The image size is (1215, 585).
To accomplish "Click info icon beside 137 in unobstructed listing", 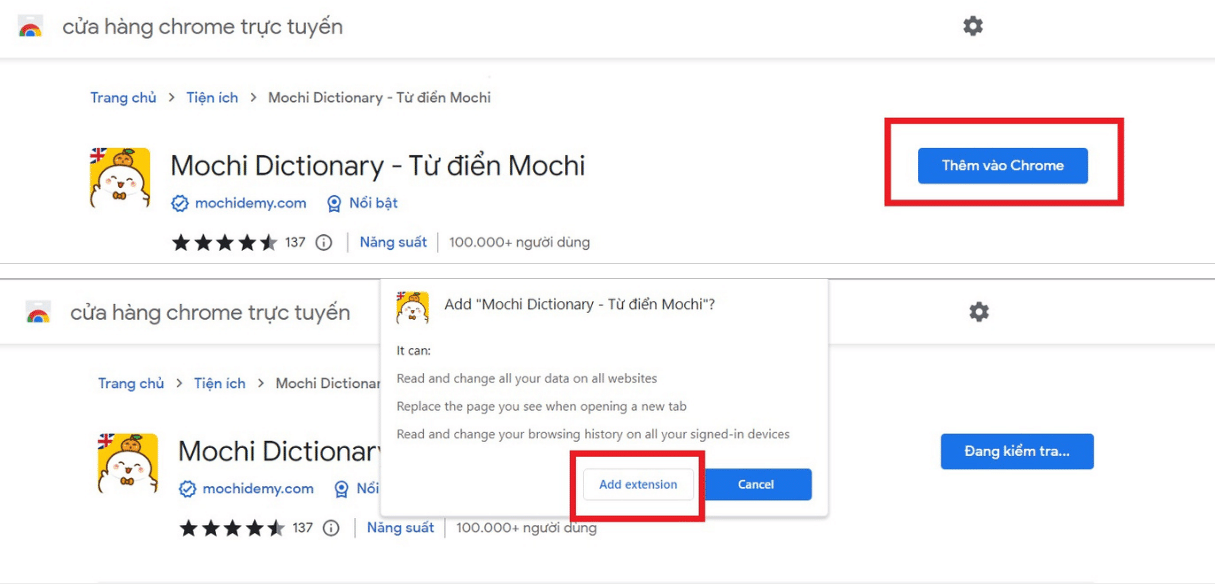I will point(323,242).
